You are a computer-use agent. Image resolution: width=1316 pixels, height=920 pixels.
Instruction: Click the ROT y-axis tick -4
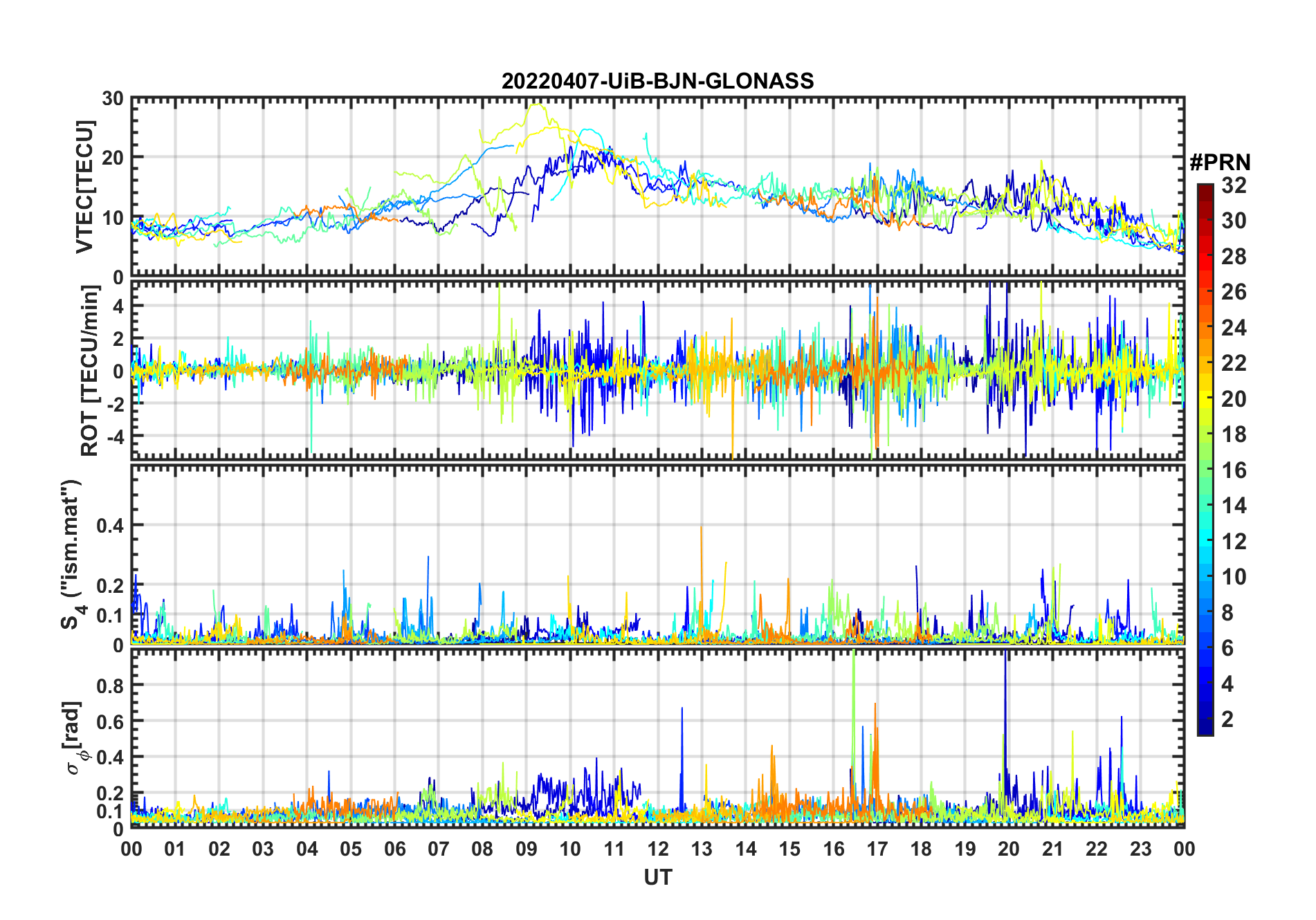tap(115, 436)
